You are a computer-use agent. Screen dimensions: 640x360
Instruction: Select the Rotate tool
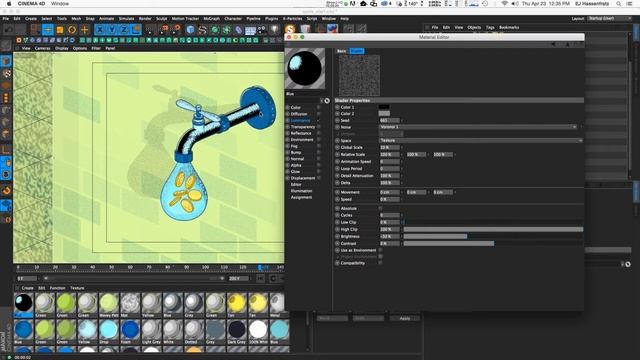[72, 30]
